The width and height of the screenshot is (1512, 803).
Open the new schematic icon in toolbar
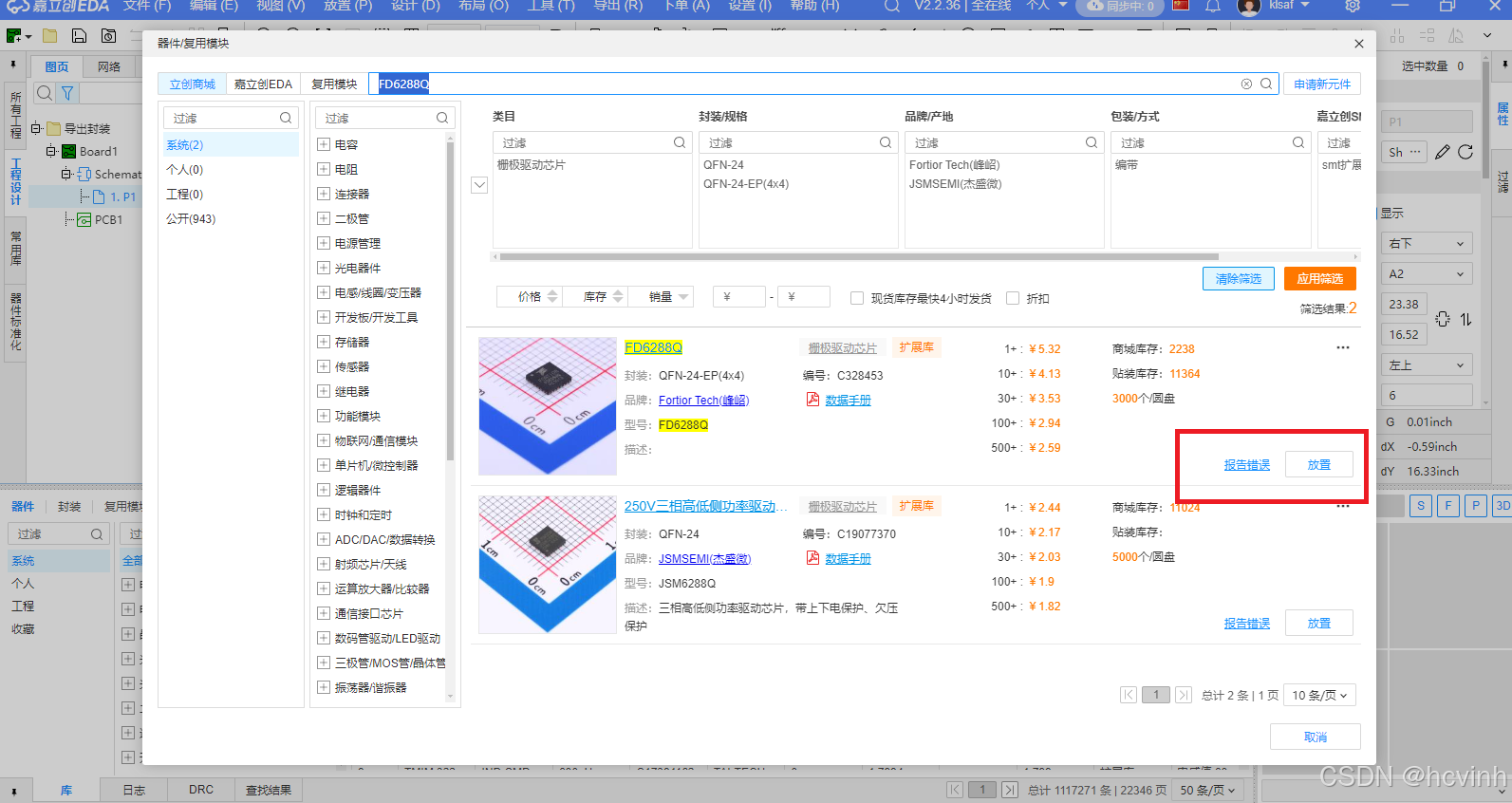click(15, 36)
